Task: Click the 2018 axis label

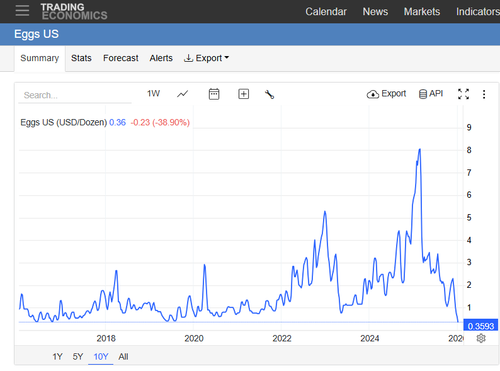Action: coord(106,339)
